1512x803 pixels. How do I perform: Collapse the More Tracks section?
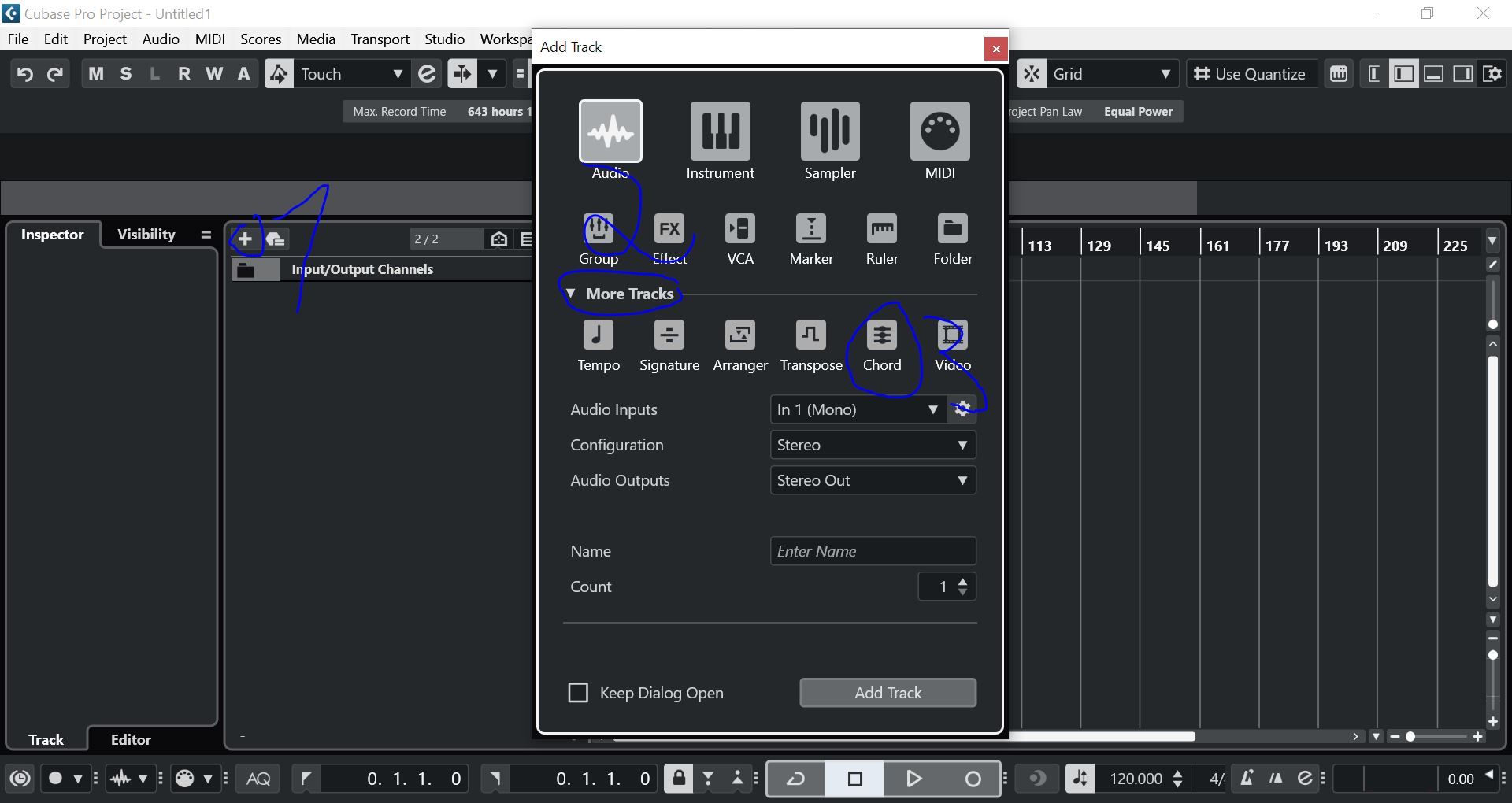point(571,294)
